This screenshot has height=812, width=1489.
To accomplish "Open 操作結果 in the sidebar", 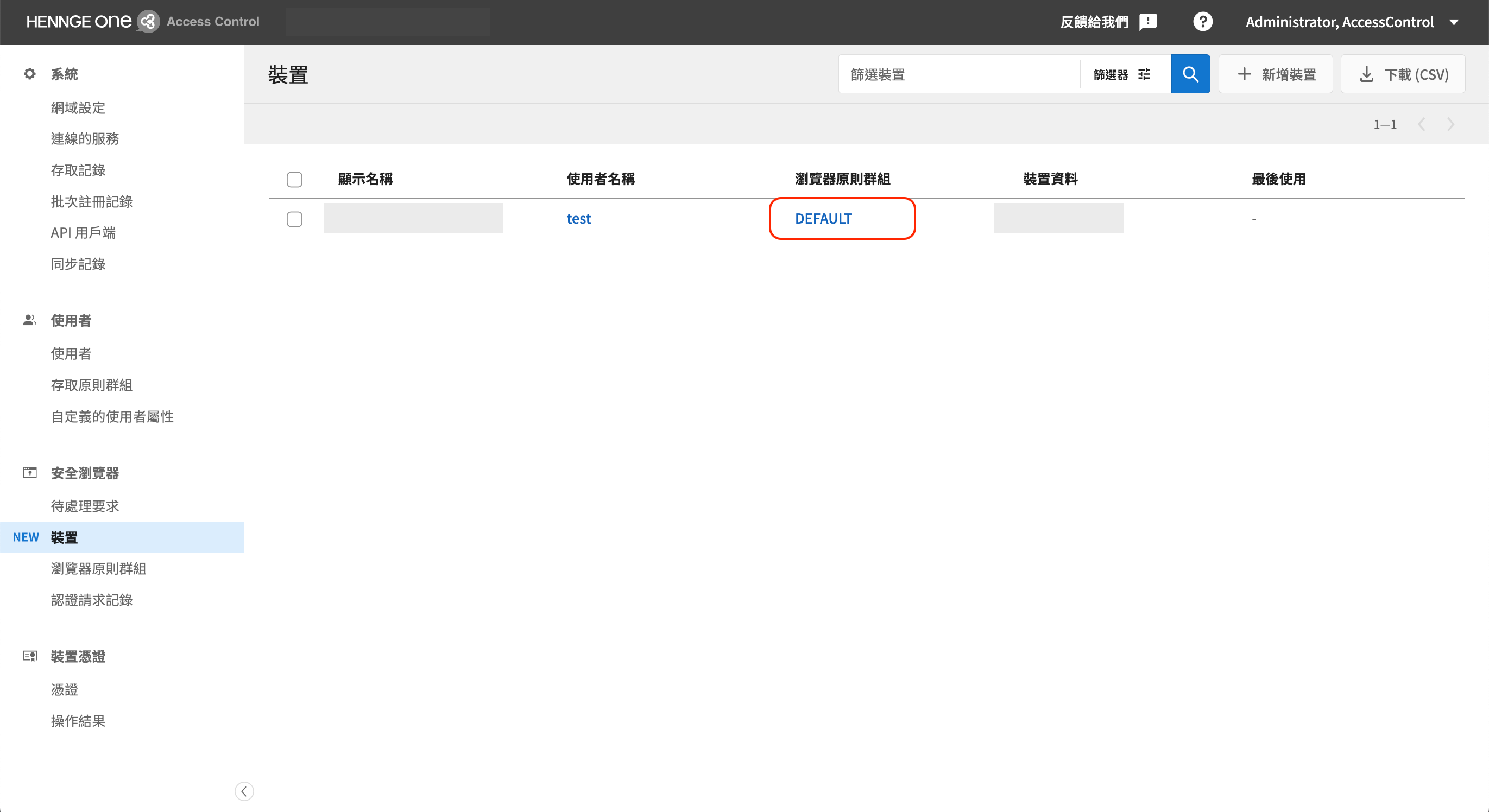I will coord(78,721).
